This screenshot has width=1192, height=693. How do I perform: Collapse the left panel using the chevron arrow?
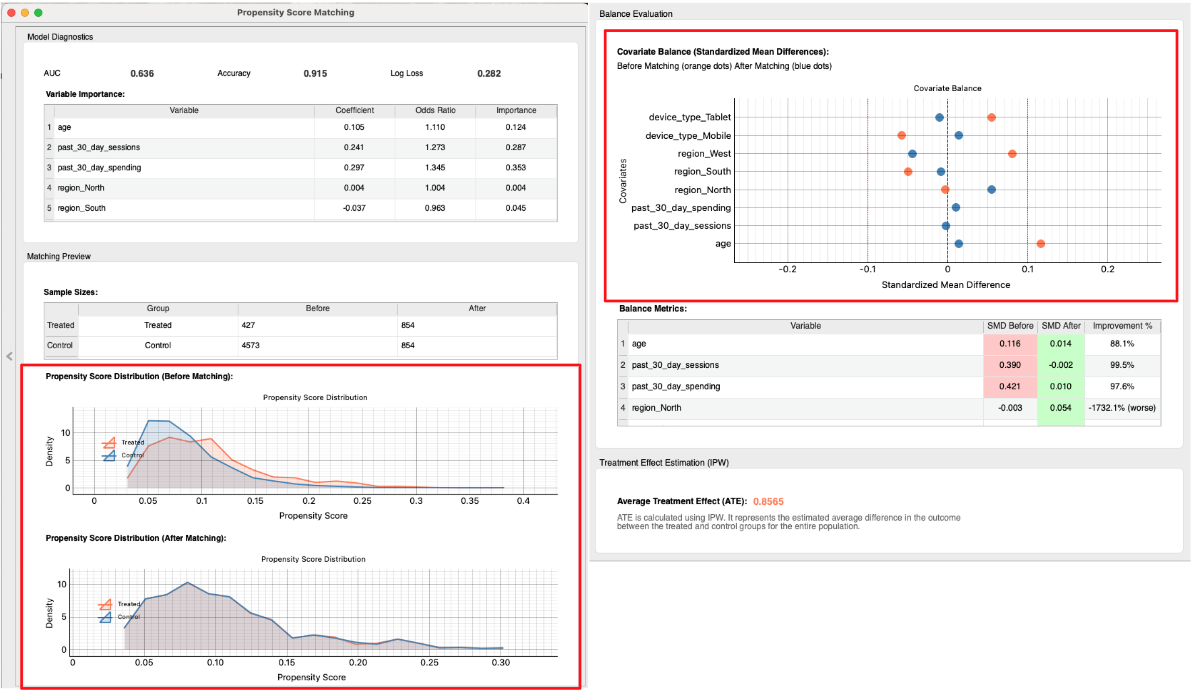[9, 356]
